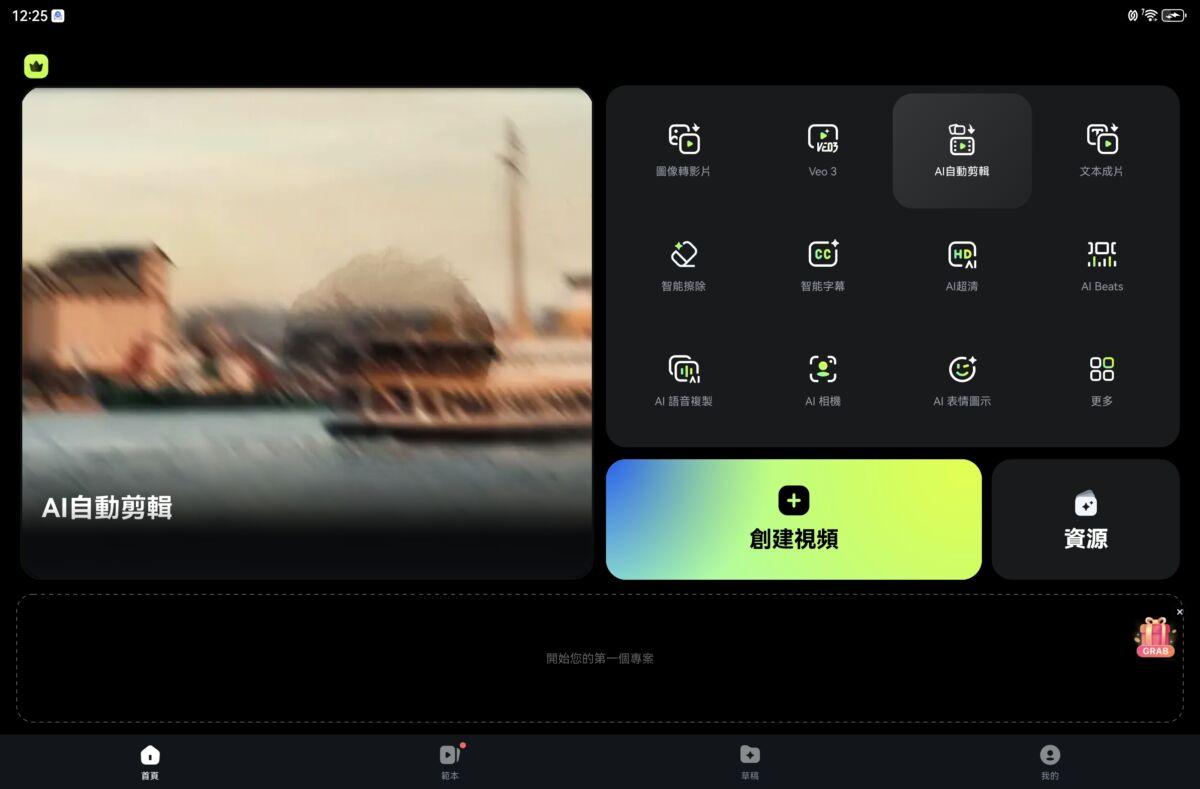
Task: Launch the Veo 3 generator
Action: [822, 150]
